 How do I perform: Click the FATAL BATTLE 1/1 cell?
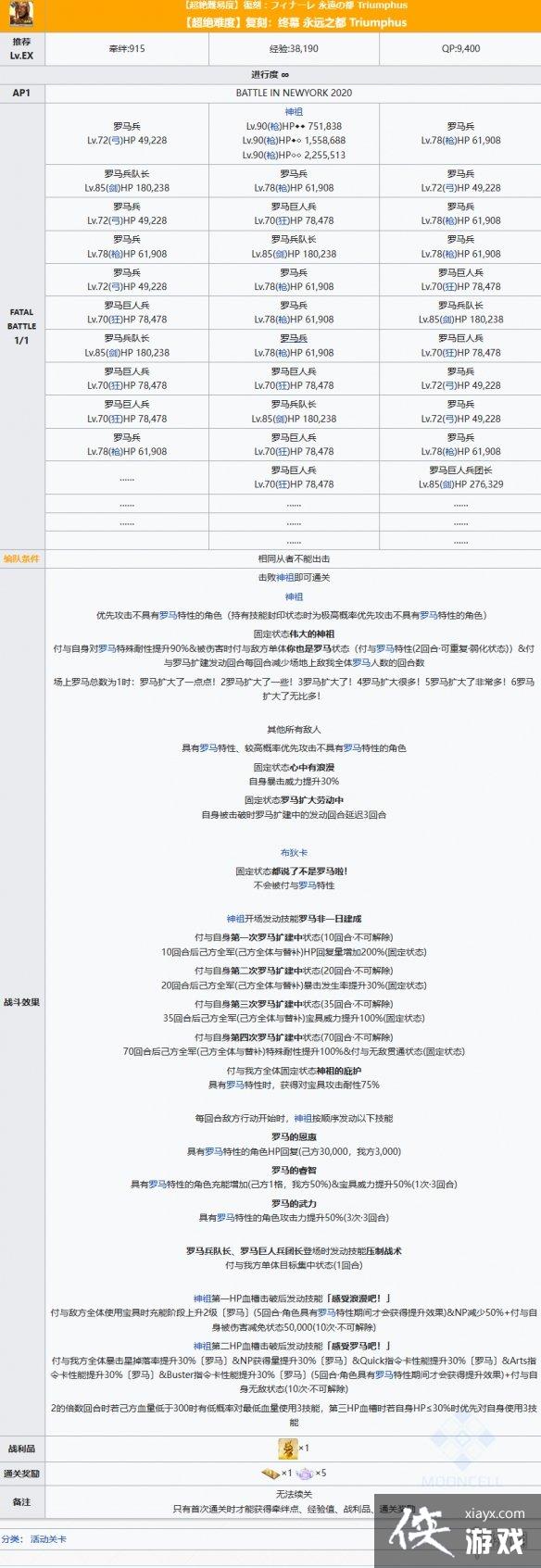[x=21, y=326]
